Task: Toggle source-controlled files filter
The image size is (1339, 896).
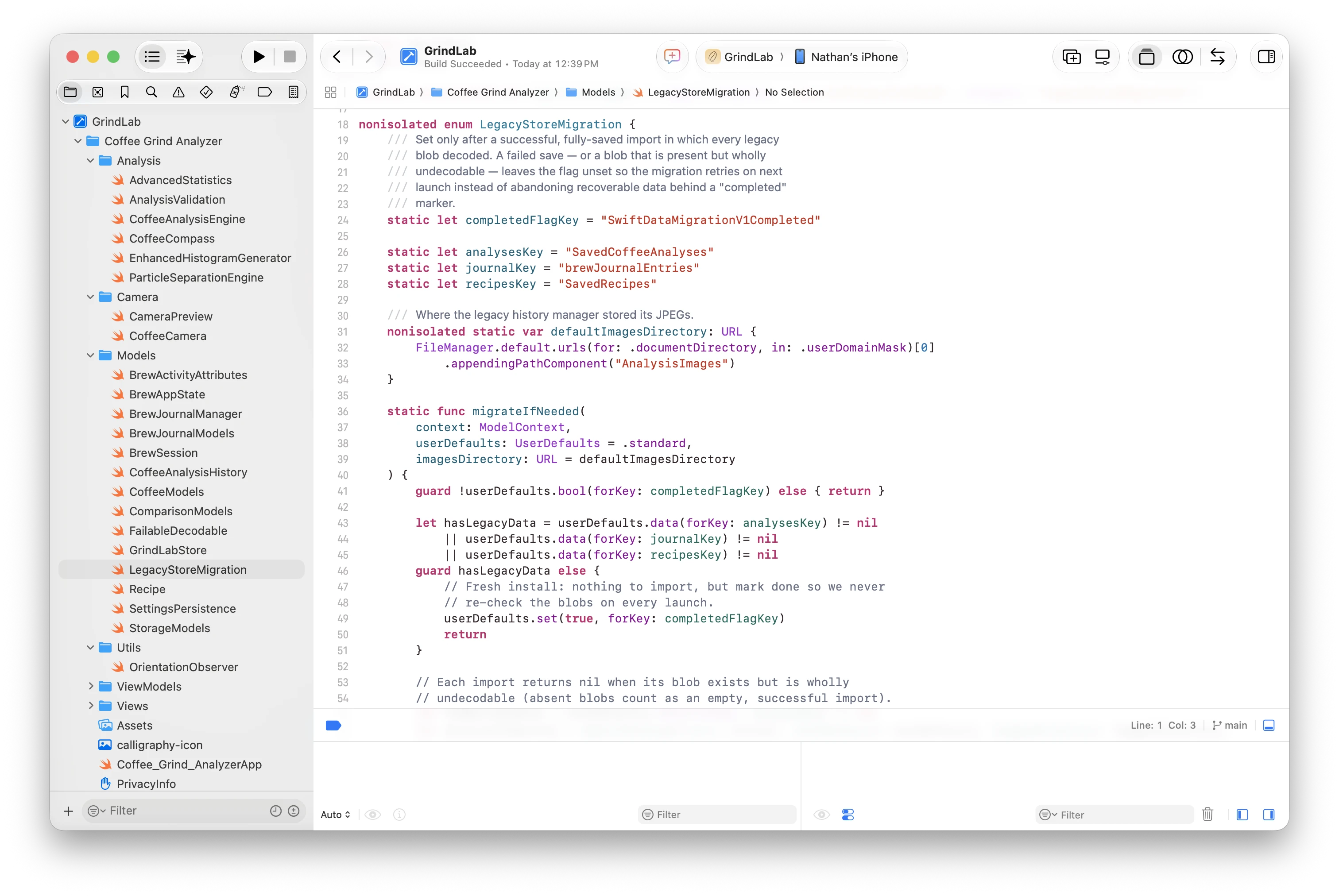Action: 294,811
